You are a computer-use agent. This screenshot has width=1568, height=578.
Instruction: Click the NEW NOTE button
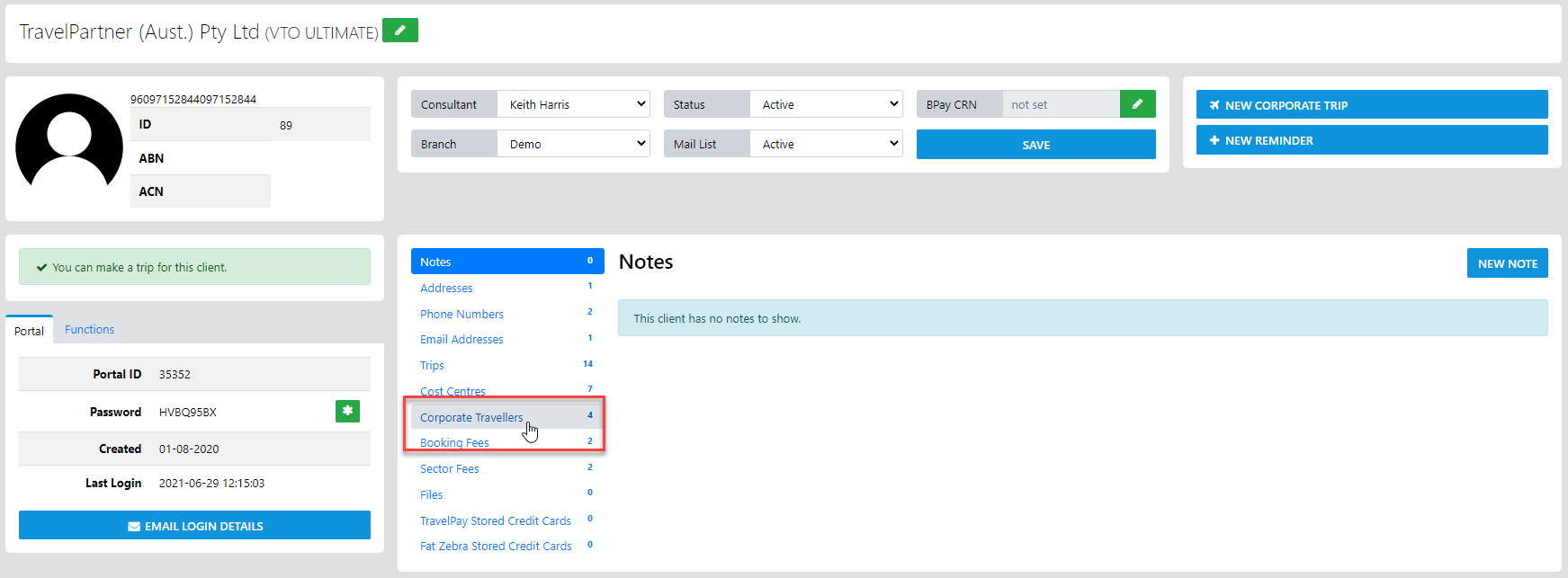click(x=1507, y=263)
